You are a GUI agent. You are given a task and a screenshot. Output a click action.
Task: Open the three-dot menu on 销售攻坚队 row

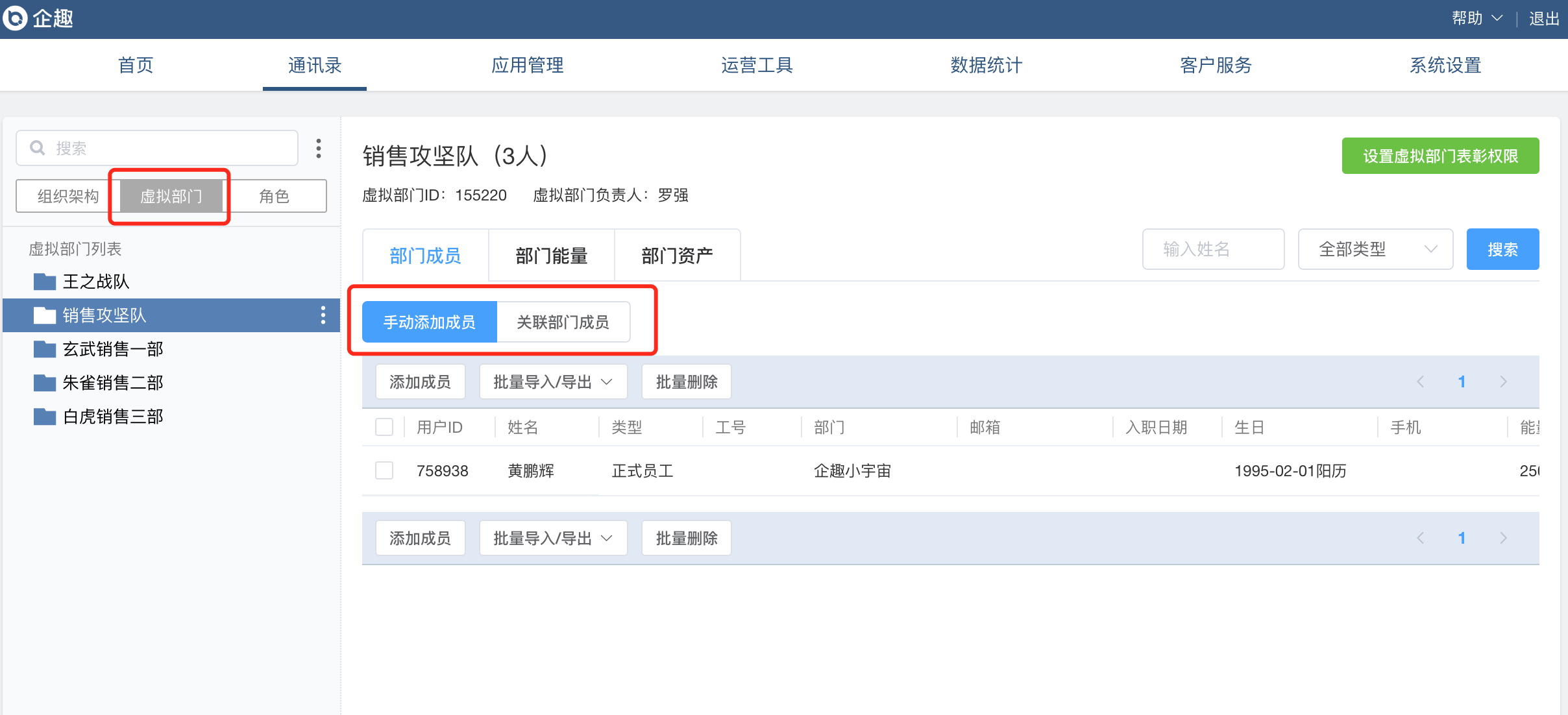[x=323, y=315]
